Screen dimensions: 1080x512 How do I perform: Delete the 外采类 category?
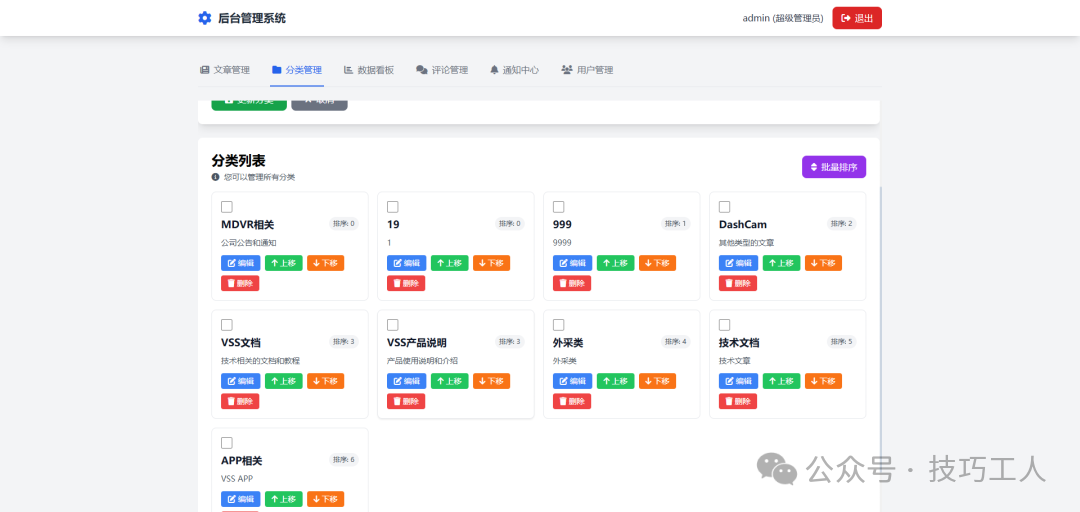(x=572, y=401)
